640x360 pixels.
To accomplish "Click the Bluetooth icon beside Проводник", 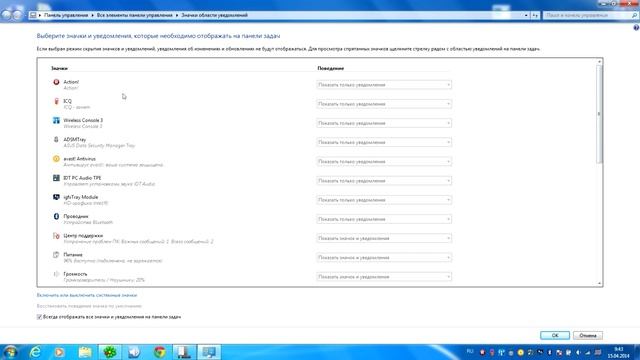I will pyautogui.click(x=56, y=216).
